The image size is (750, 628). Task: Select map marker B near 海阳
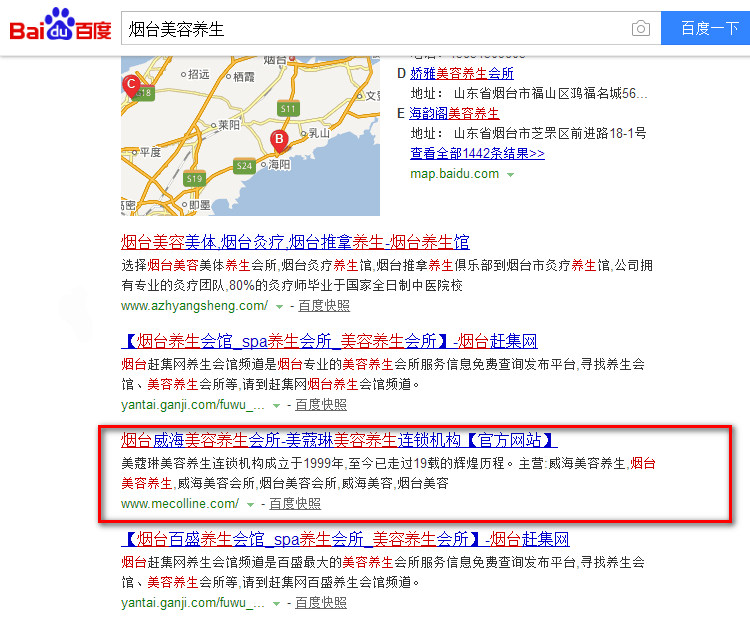click(279, 141)
